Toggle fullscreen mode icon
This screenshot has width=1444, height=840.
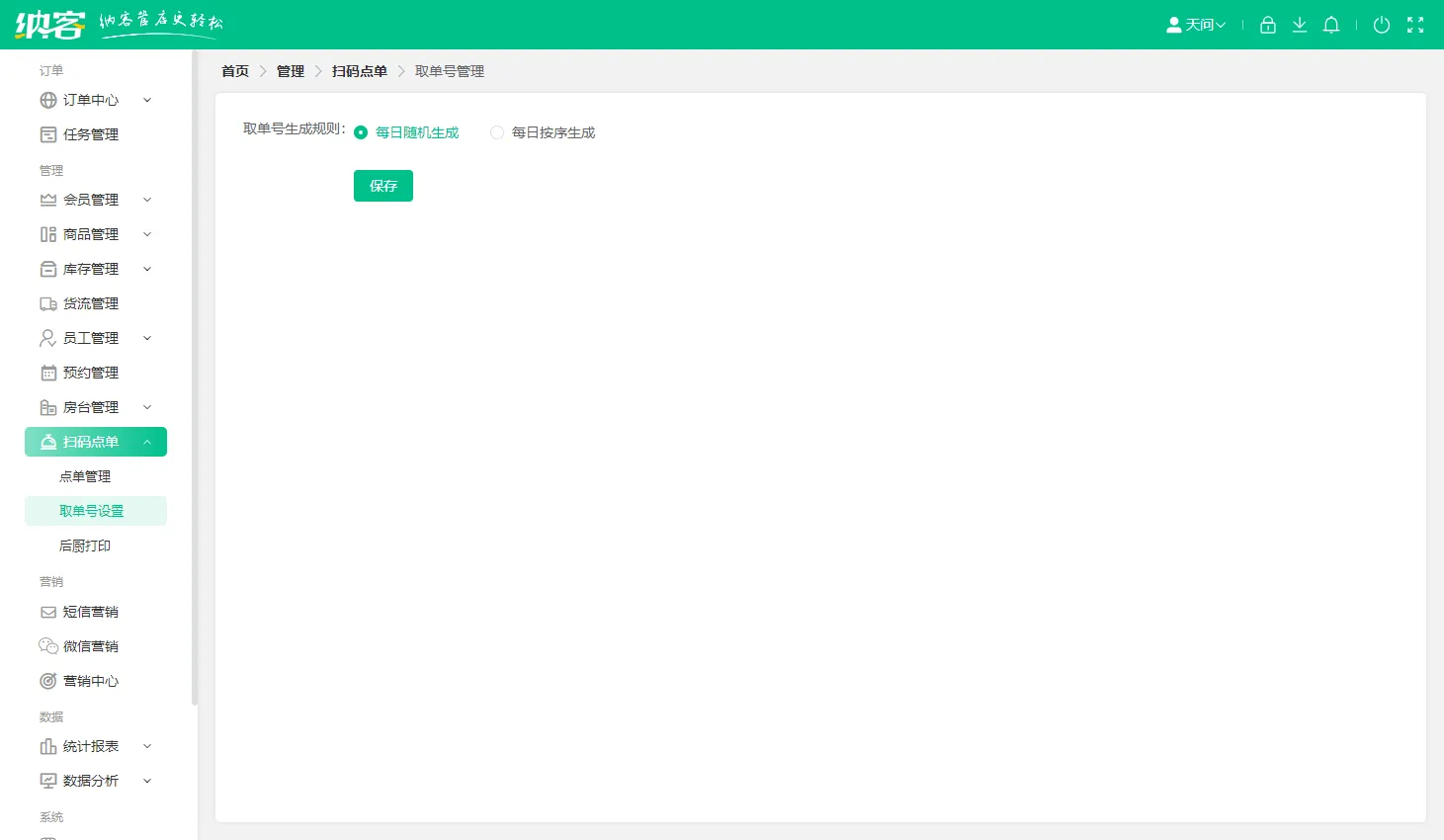pyautogui.click(x=1415, y=25)
